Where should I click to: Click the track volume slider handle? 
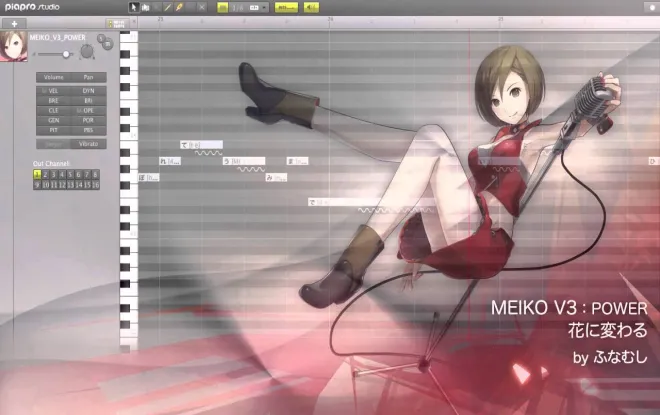point(66,54)
